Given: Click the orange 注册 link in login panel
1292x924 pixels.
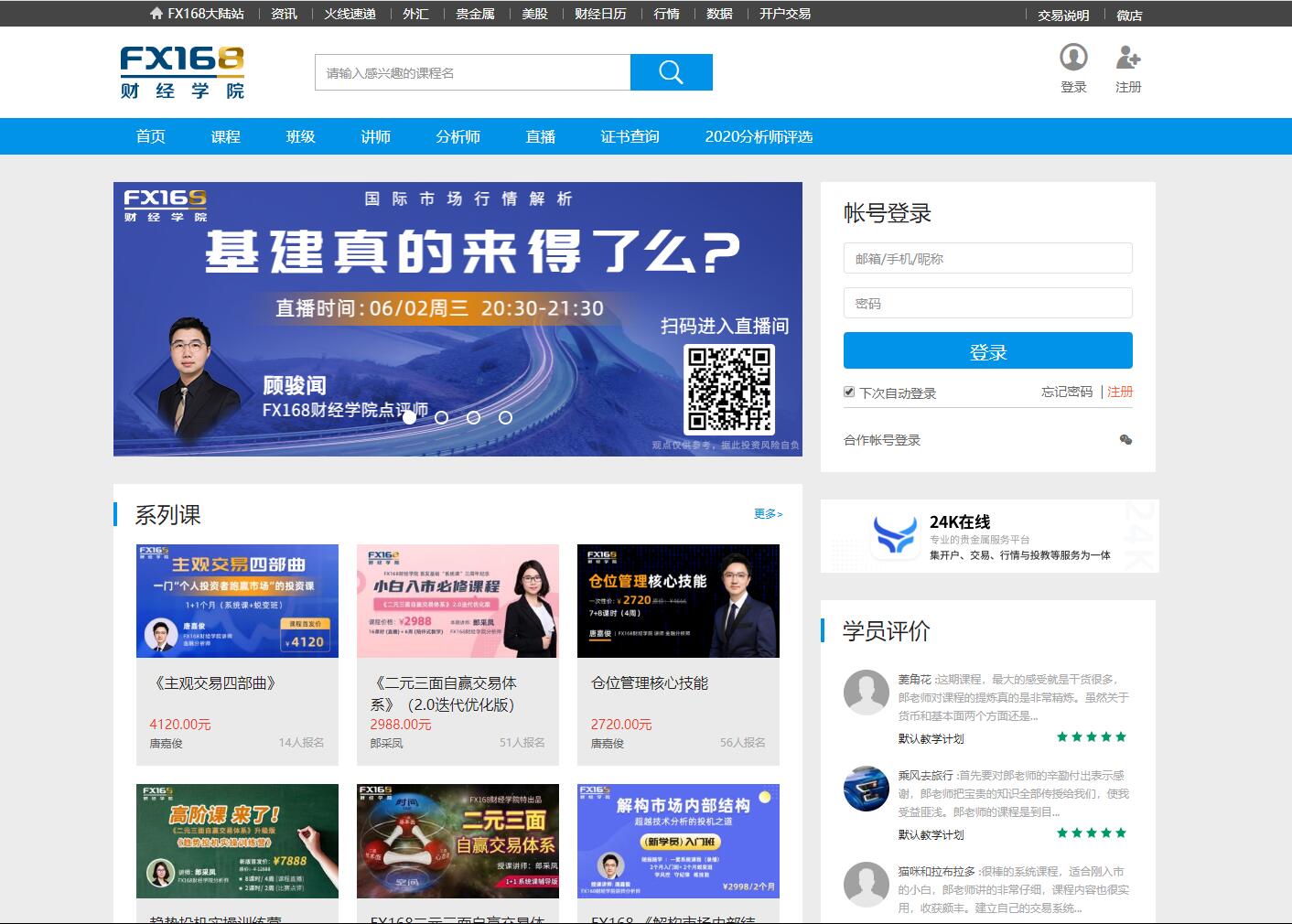Looking at the screenshot, I should [1120, 392].
